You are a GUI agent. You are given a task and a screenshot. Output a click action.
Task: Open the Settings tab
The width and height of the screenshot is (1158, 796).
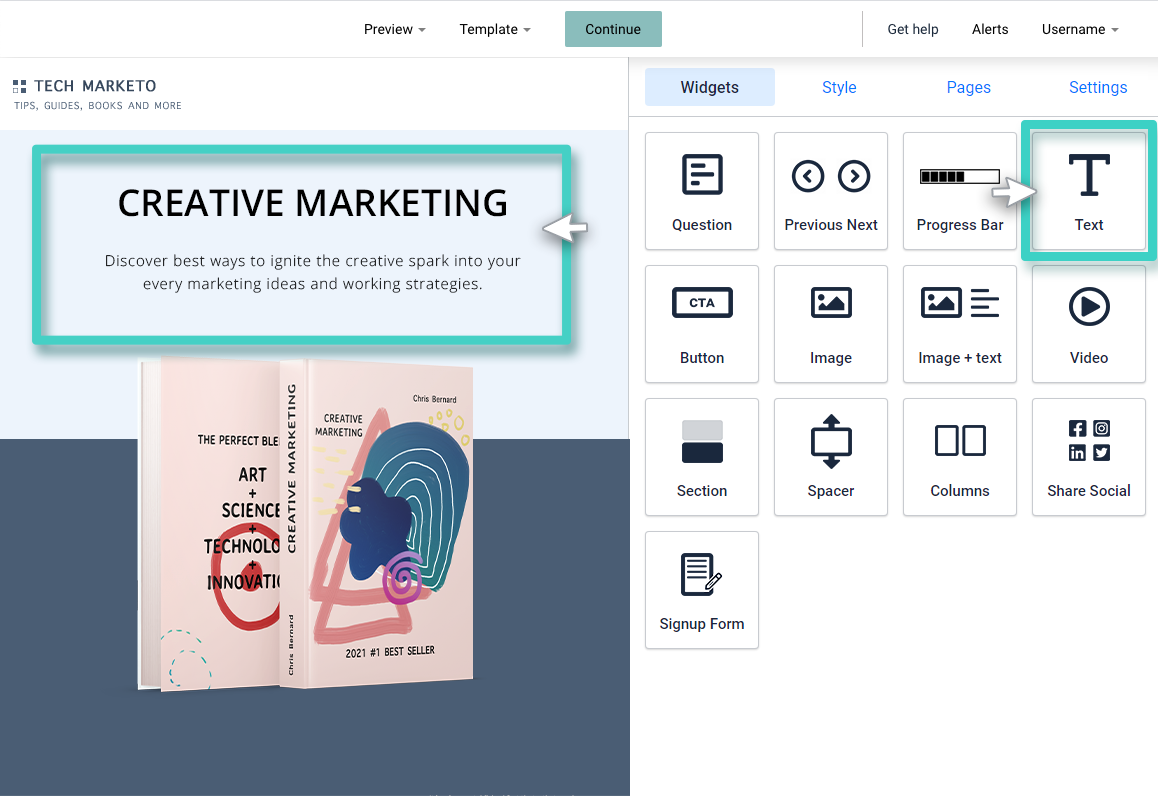pos(1097,87)
